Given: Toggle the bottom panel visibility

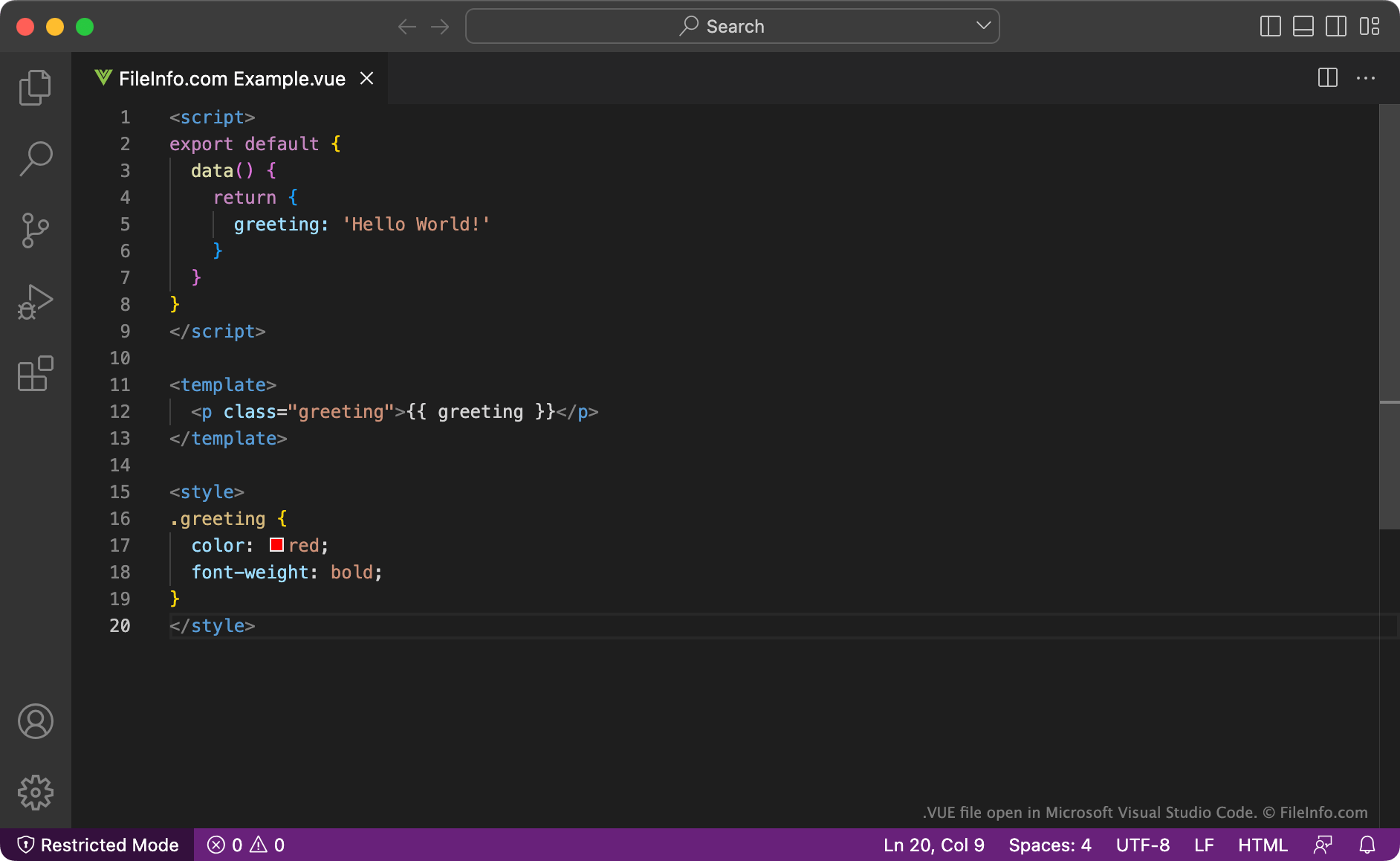Looking at the screenshot, I should tap(1303, 26).
